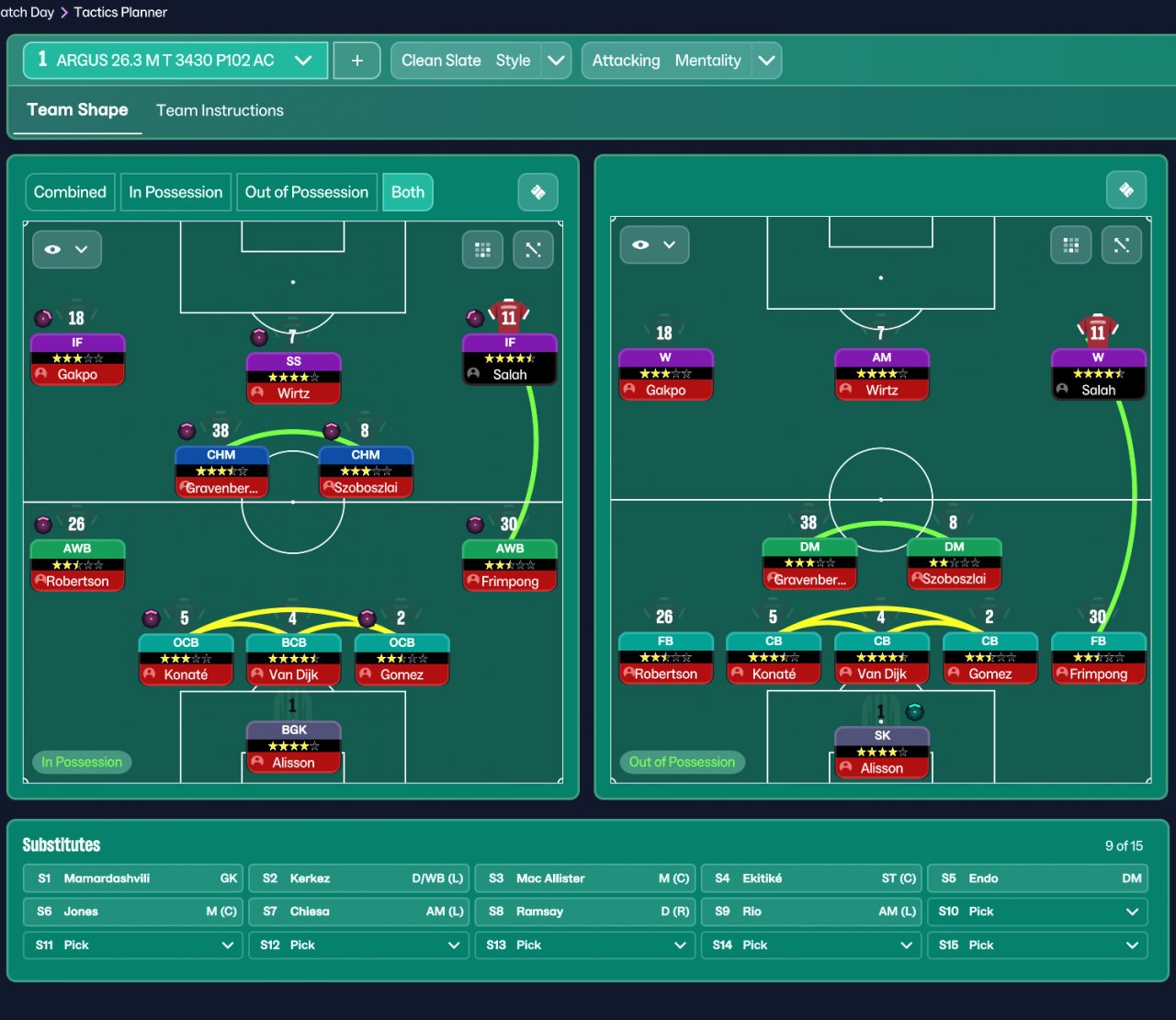Click Van Dijk's BCB role card in possession
Screen dimensions: 1176x1020
[293, 659]
